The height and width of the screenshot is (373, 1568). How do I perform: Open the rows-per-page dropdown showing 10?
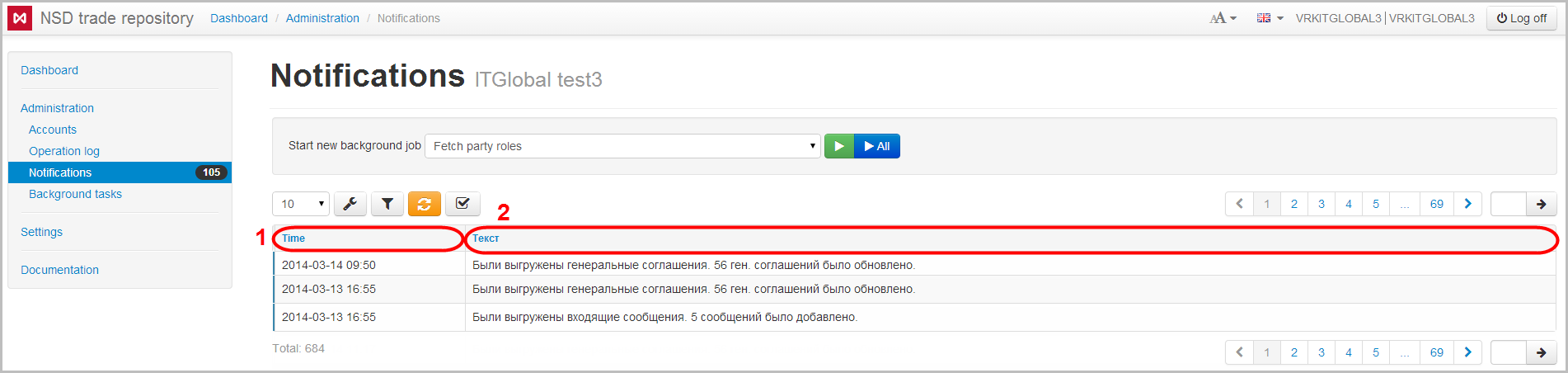coord(301,204)
